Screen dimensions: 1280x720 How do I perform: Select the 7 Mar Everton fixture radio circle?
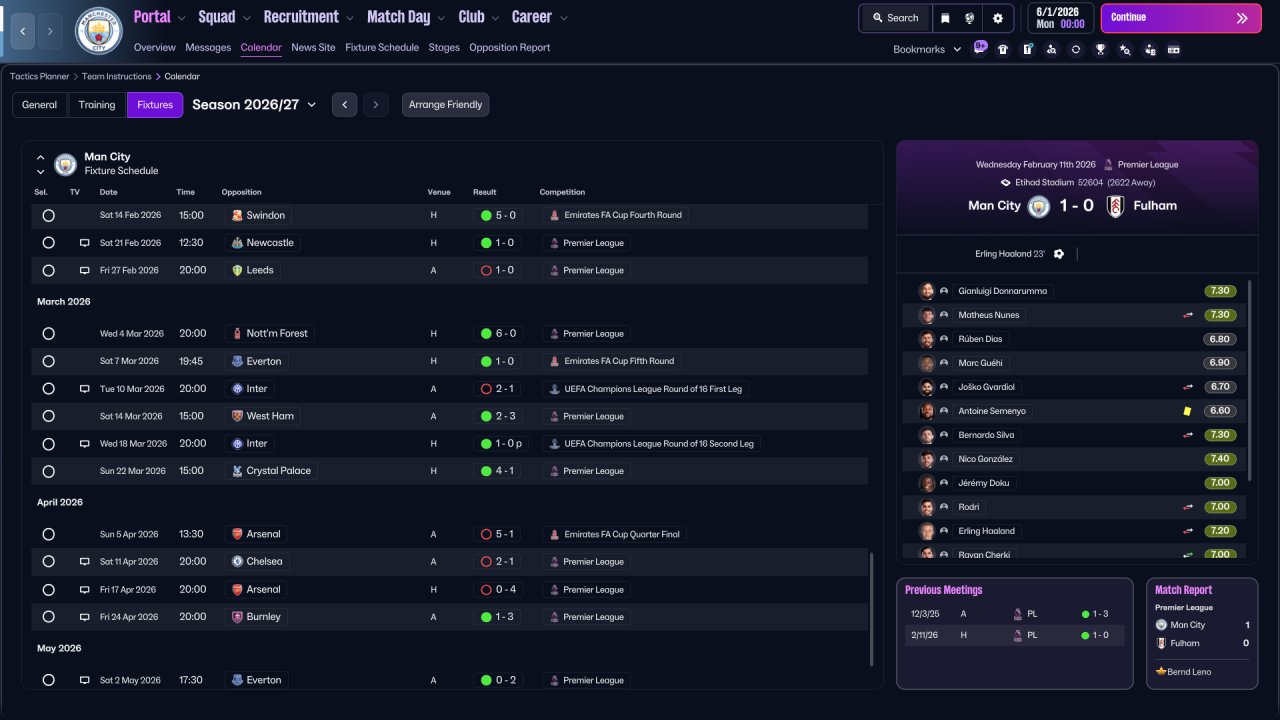[x=48, y=361]
